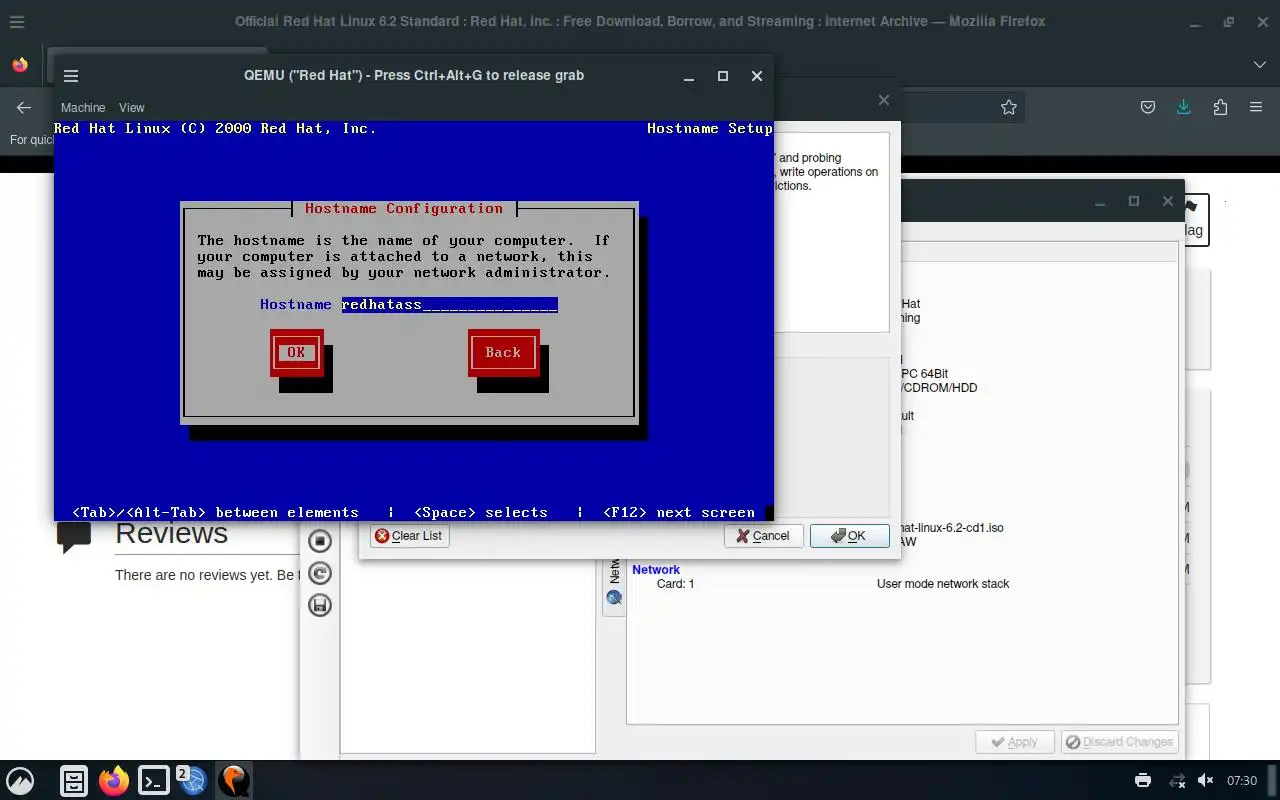The width and height of the screenshot is (1280, 800).
Task: Click OK in the background dialog
Action: (849, 536)
